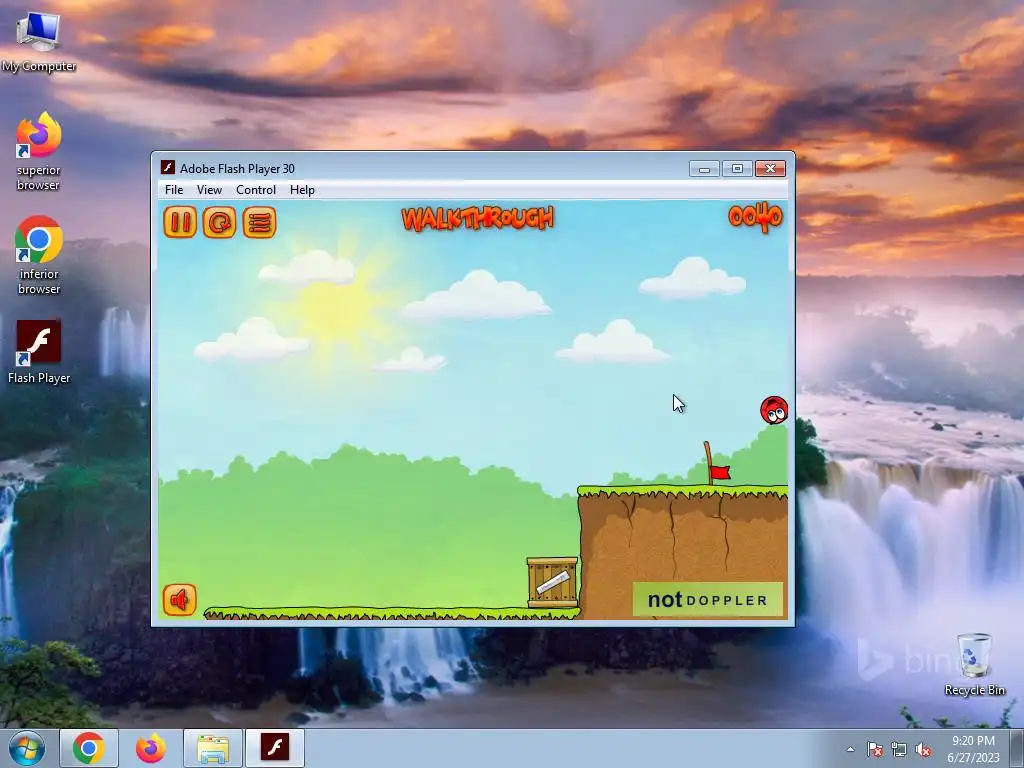Screen dimensions: 1024x768
Task: Open the Help menu in Flash Player
Action: click(x=302, y=190)
